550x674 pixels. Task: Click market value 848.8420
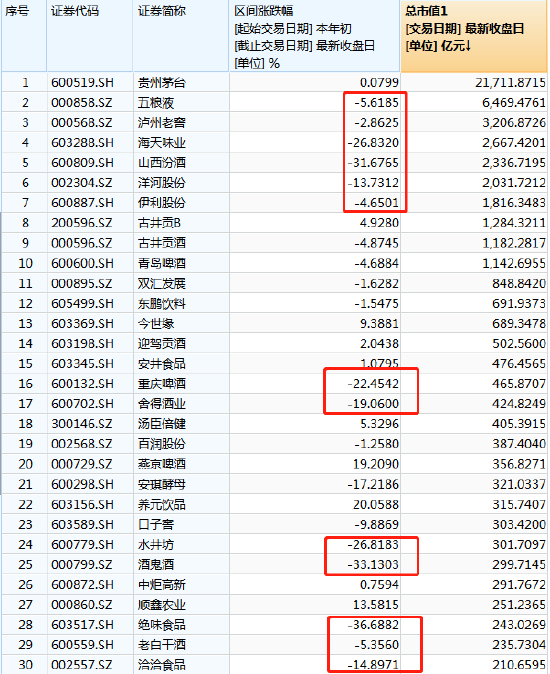click(x=519, y=284)
